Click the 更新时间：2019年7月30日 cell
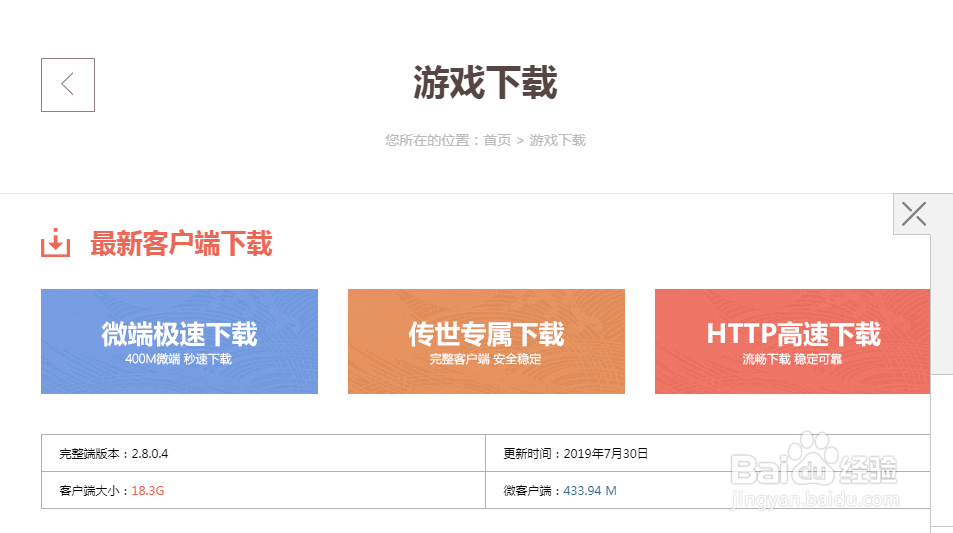Image resolution: width=953 pixels, height=533 pixels. 707,453
